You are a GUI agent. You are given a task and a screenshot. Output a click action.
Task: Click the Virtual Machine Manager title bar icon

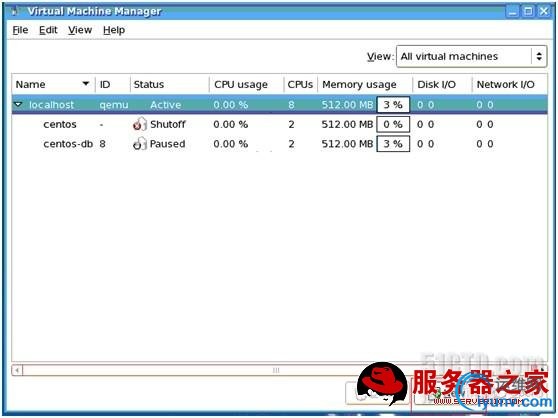point(15,11)
